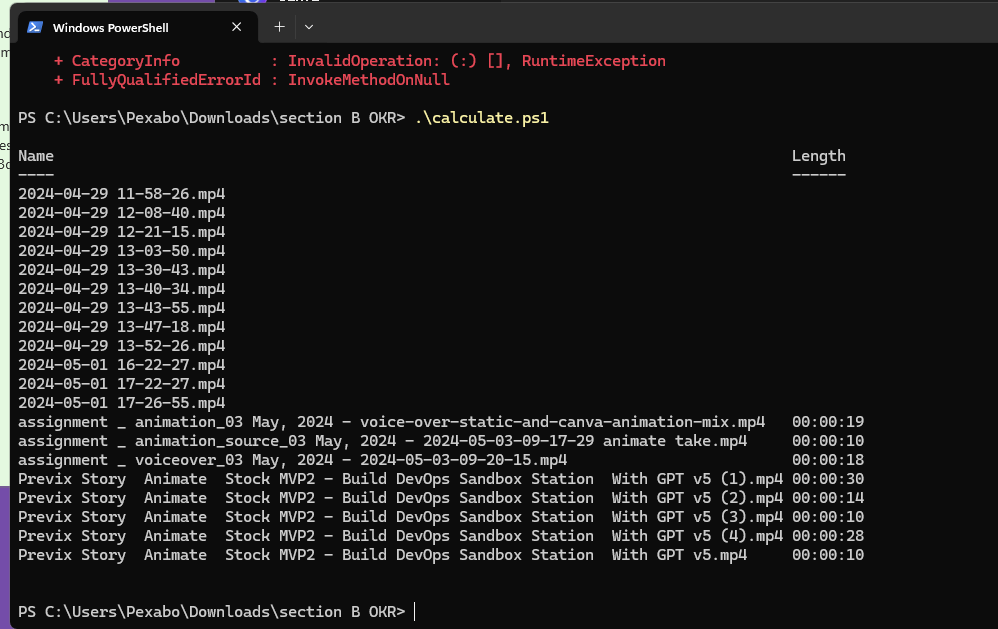Click the FullyQualifiedErrorId InvokeMethodOnNull line
The image size is (998, 629).
pyautogui.click(x=252, y=80)
